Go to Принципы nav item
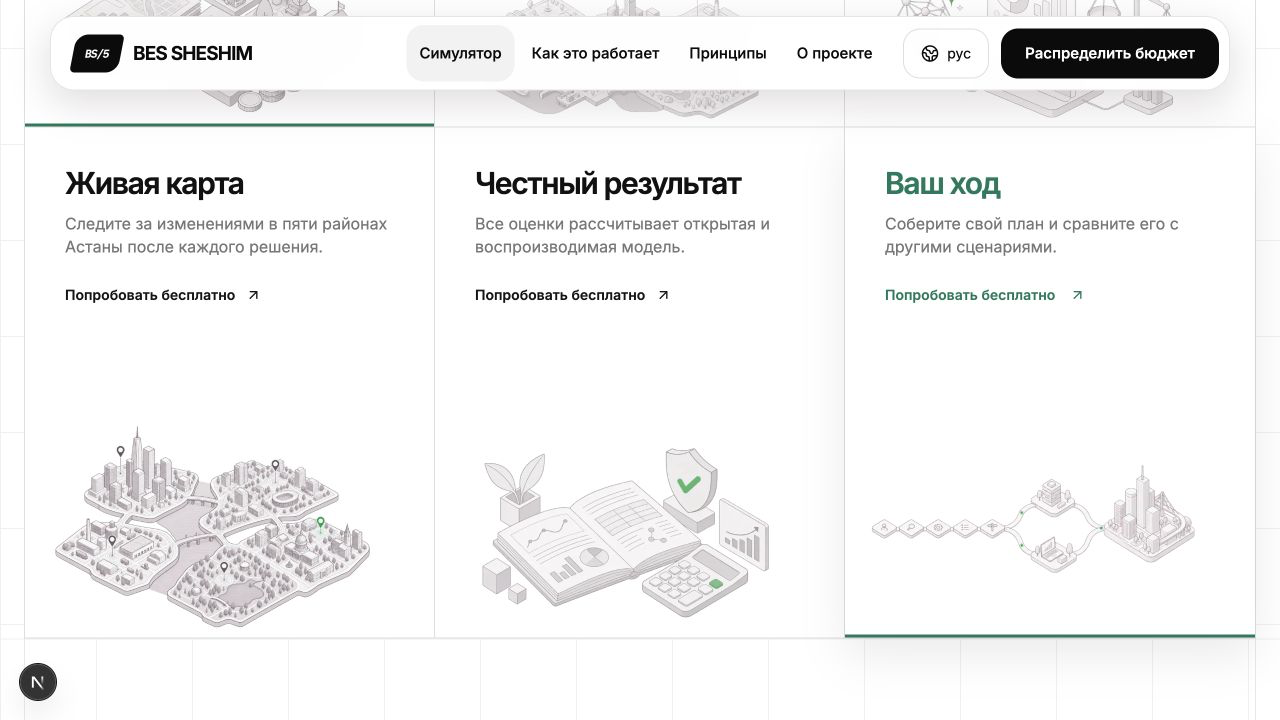The height and width of the screenshot is (720, 1280). 727,54
